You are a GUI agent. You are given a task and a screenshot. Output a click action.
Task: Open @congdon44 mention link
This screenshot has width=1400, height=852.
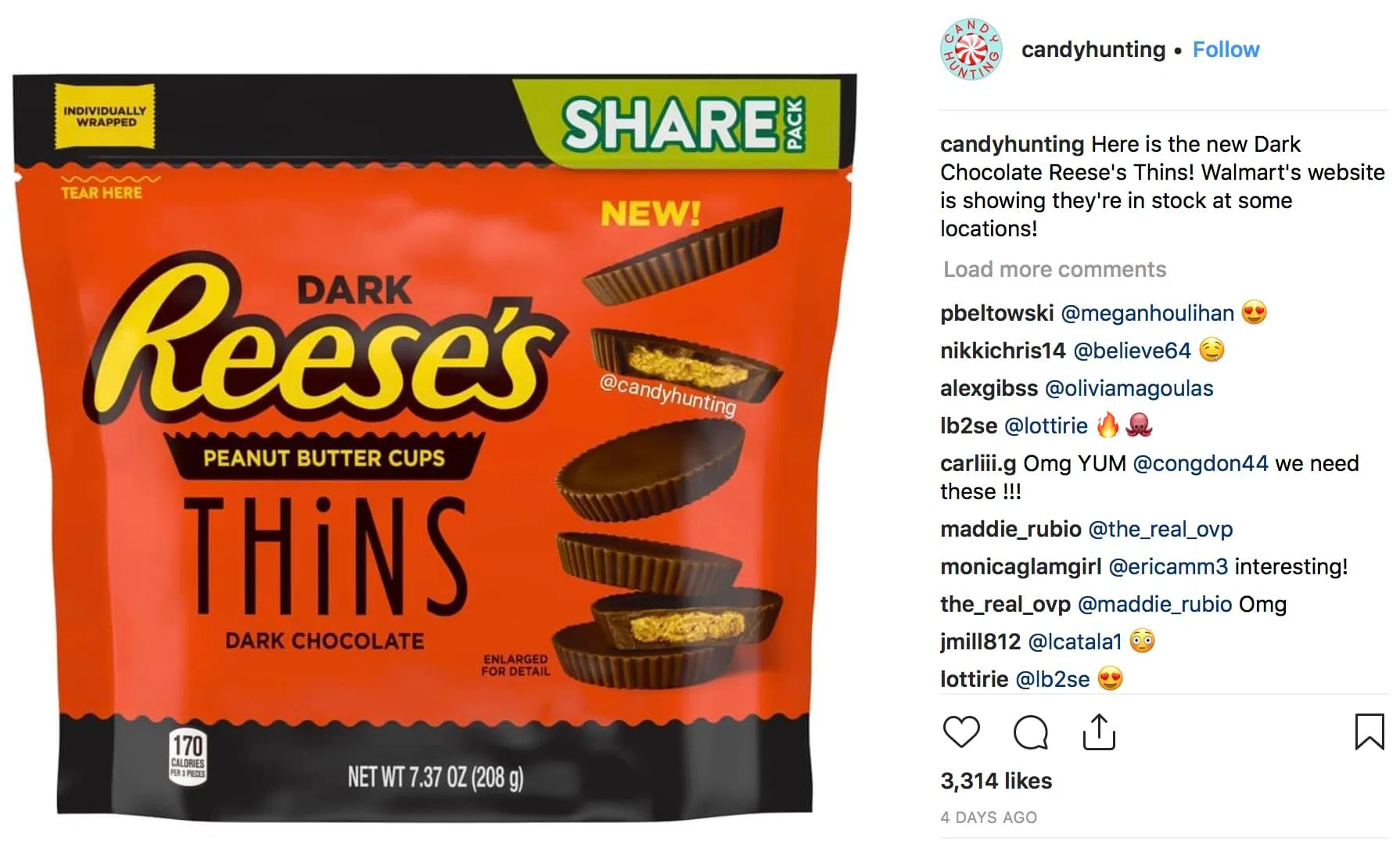(1201, 463)
